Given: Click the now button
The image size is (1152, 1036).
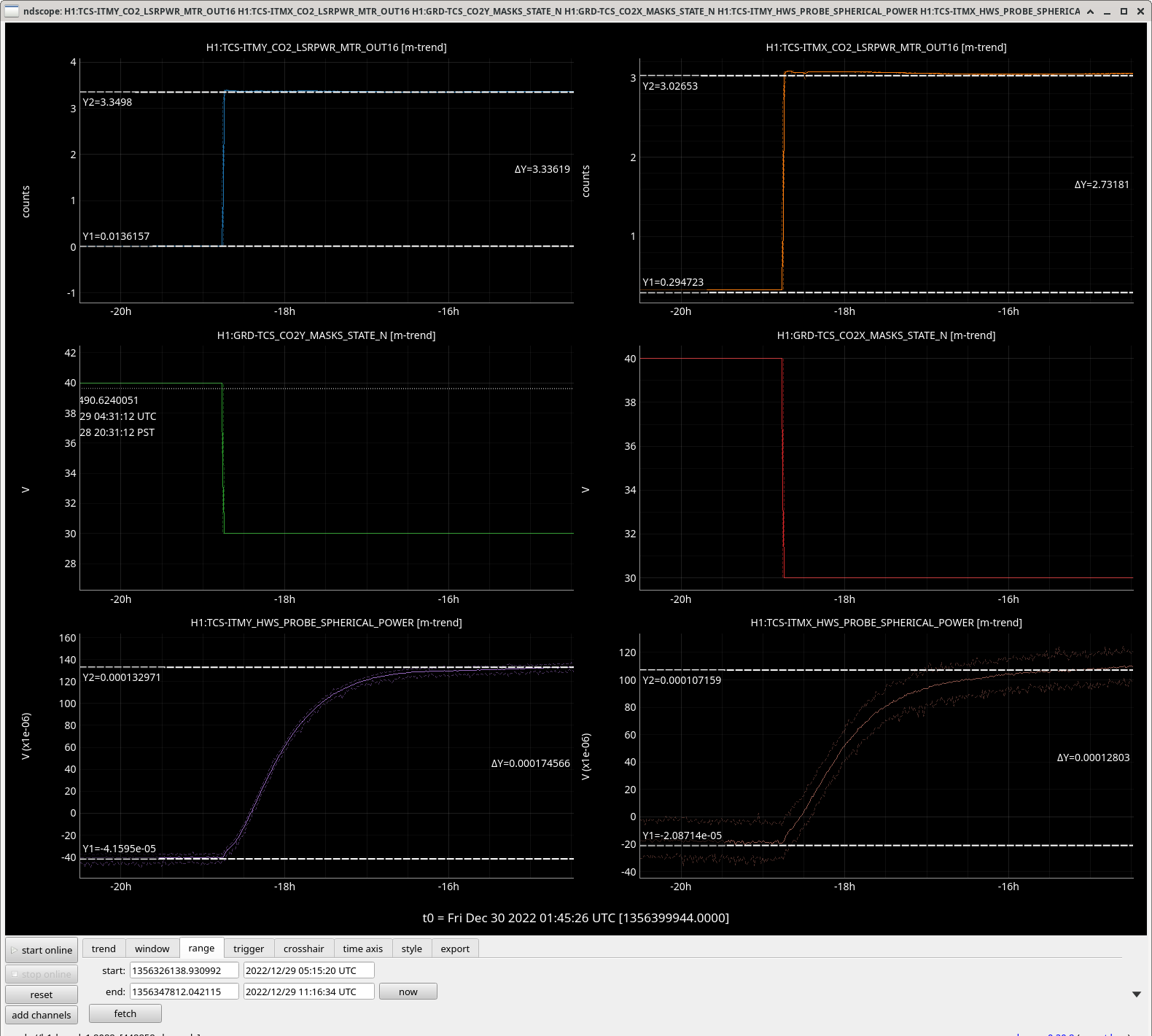Looking at the screenshot, I should click(x=408, y=992).
